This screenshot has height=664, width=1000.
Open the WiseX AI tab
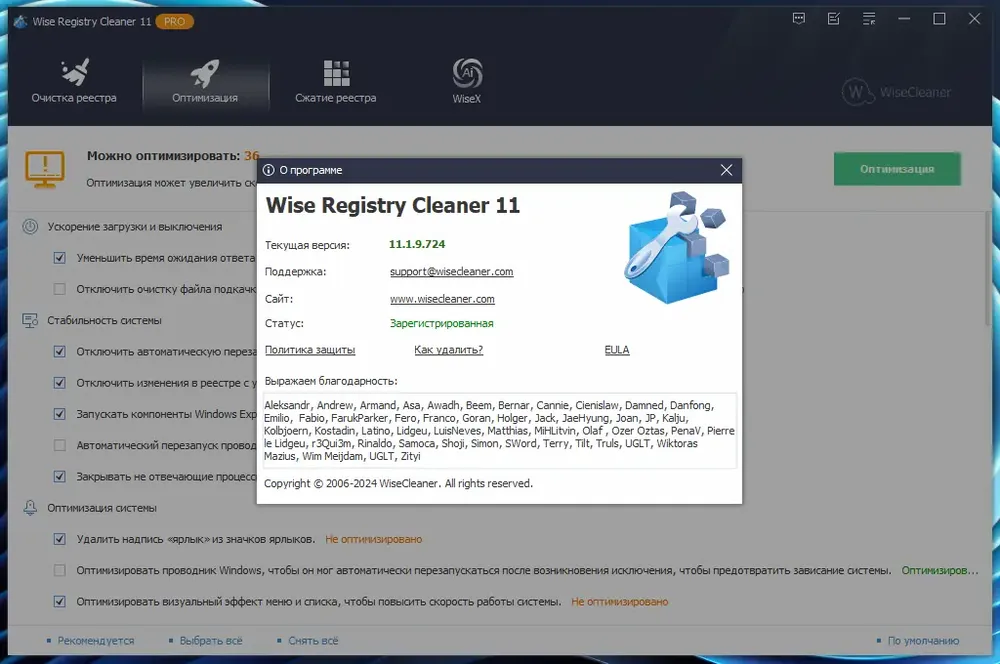(x=467, y=82)
